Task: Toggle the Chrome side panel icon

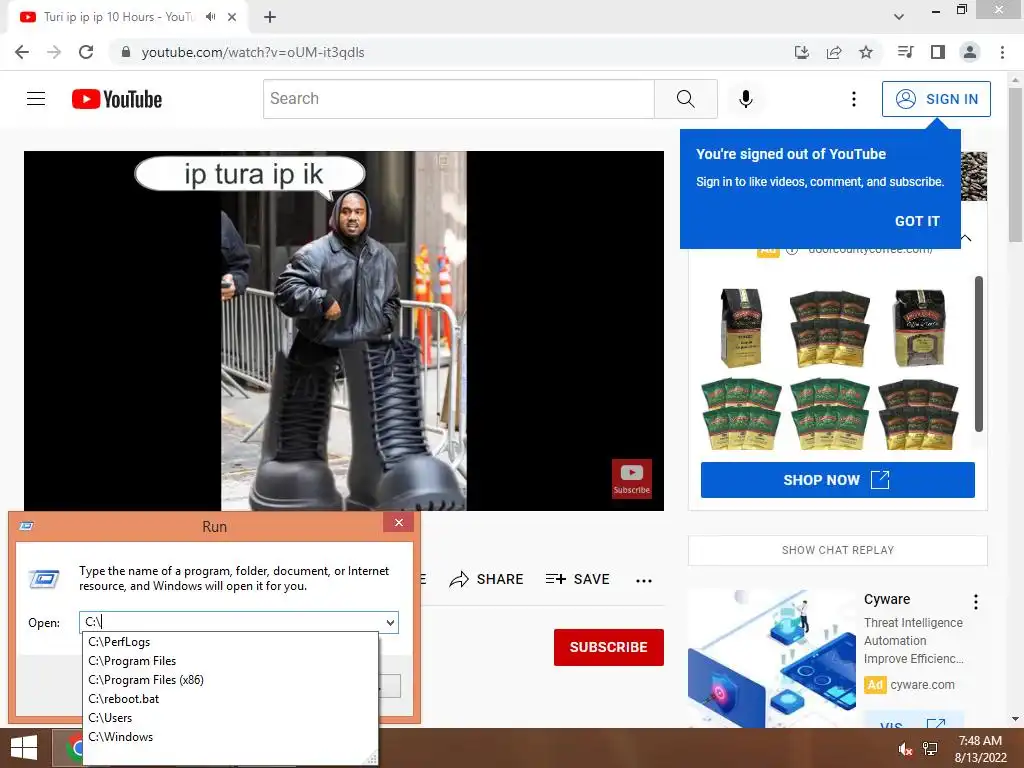Action: pos(938,52)
